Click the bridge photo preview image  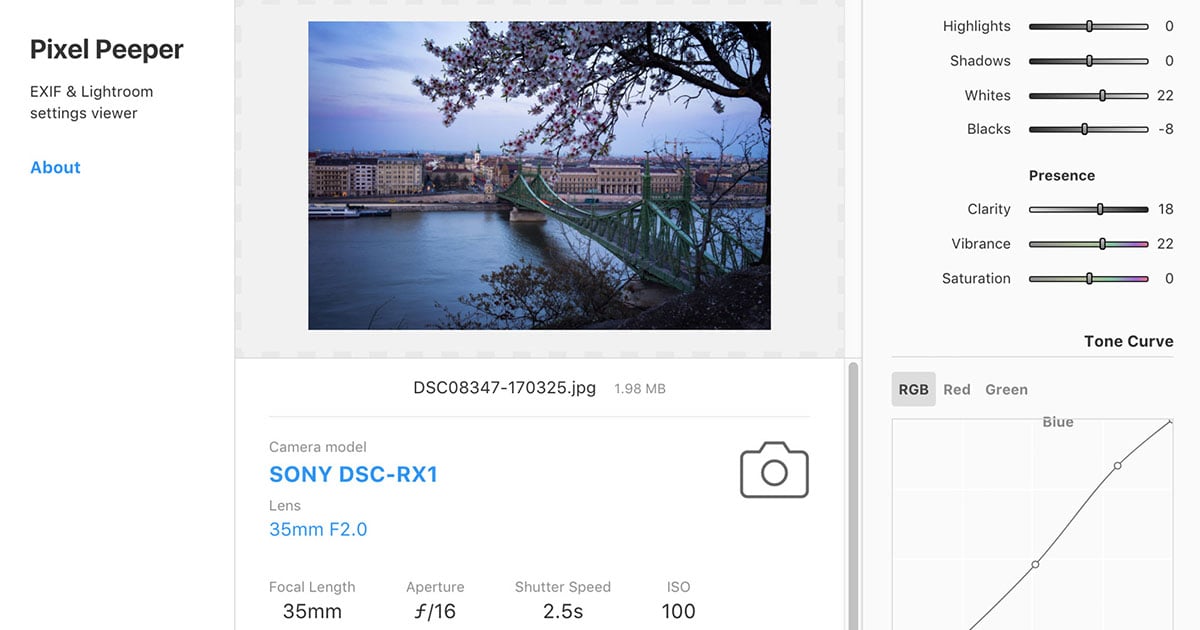[x=539, y=176]
